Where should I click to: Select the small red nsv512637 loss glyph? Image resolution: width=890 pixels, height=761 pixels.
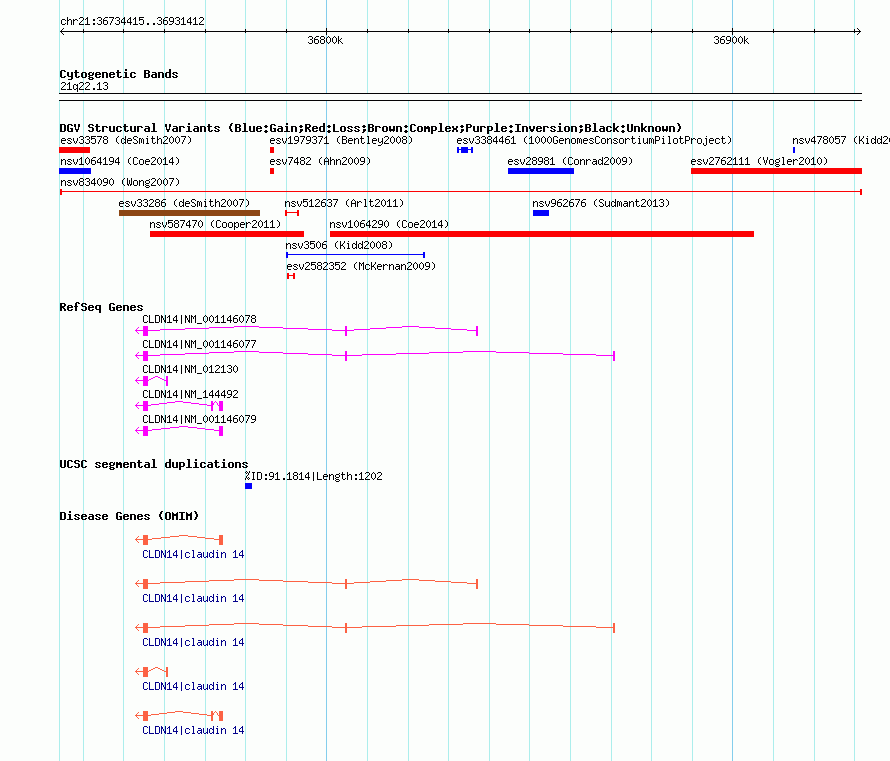pos(292,213)
